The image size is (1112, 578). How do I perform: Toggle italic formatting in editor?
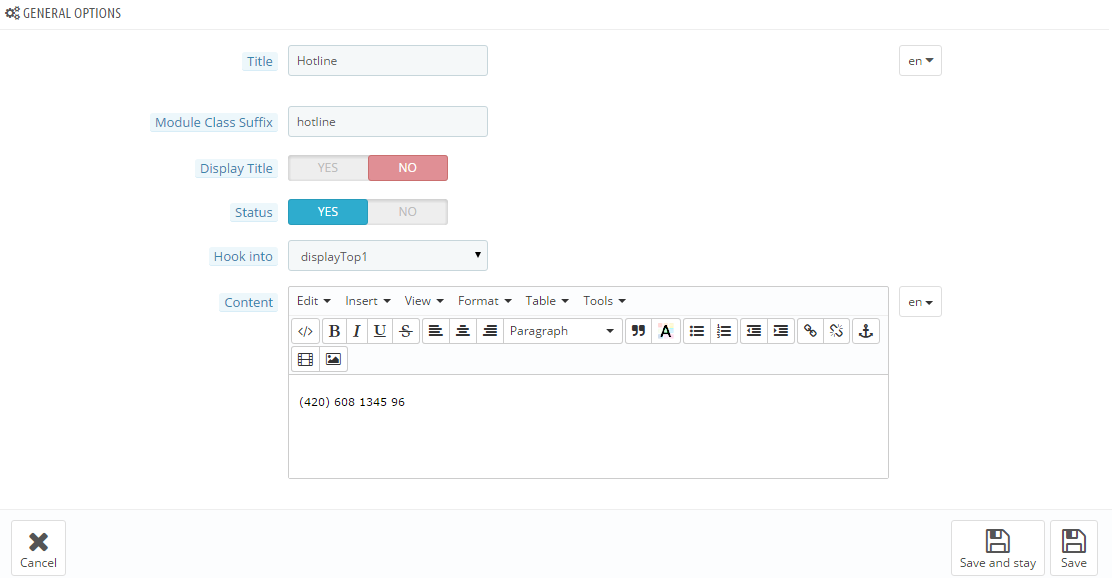click(357, 331)
